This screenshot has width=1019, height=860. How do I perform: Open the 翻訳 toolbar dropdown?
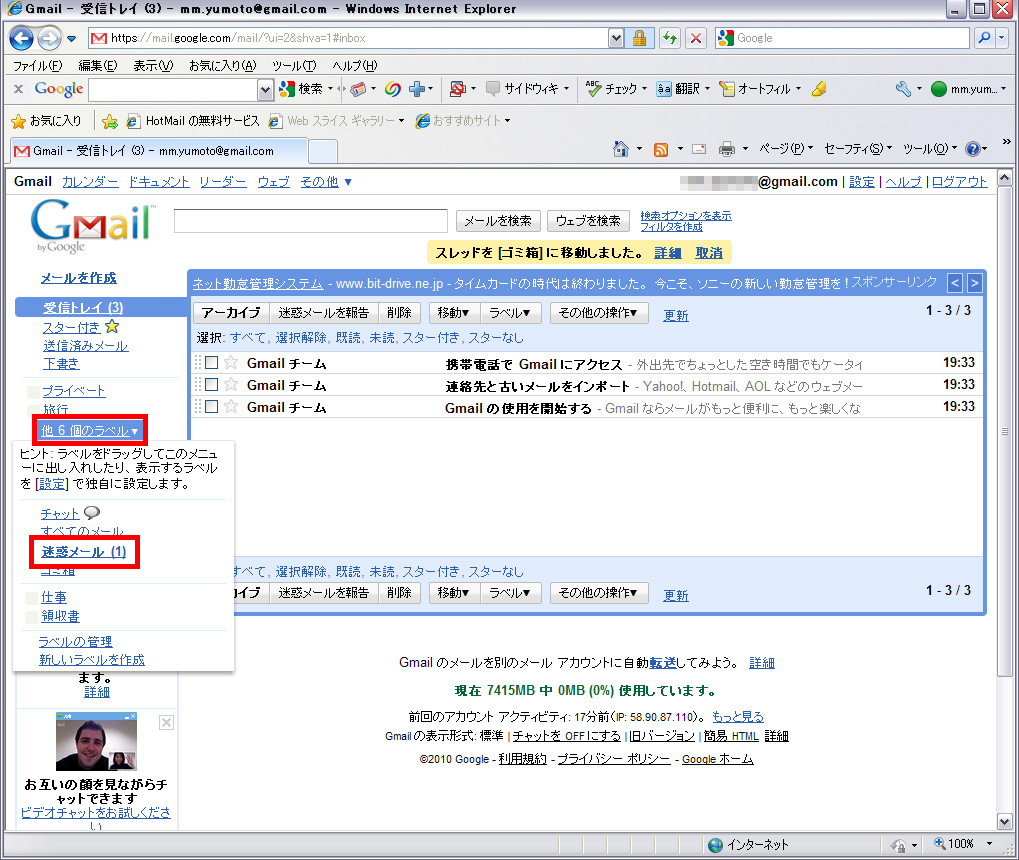(x=708, y=89)
